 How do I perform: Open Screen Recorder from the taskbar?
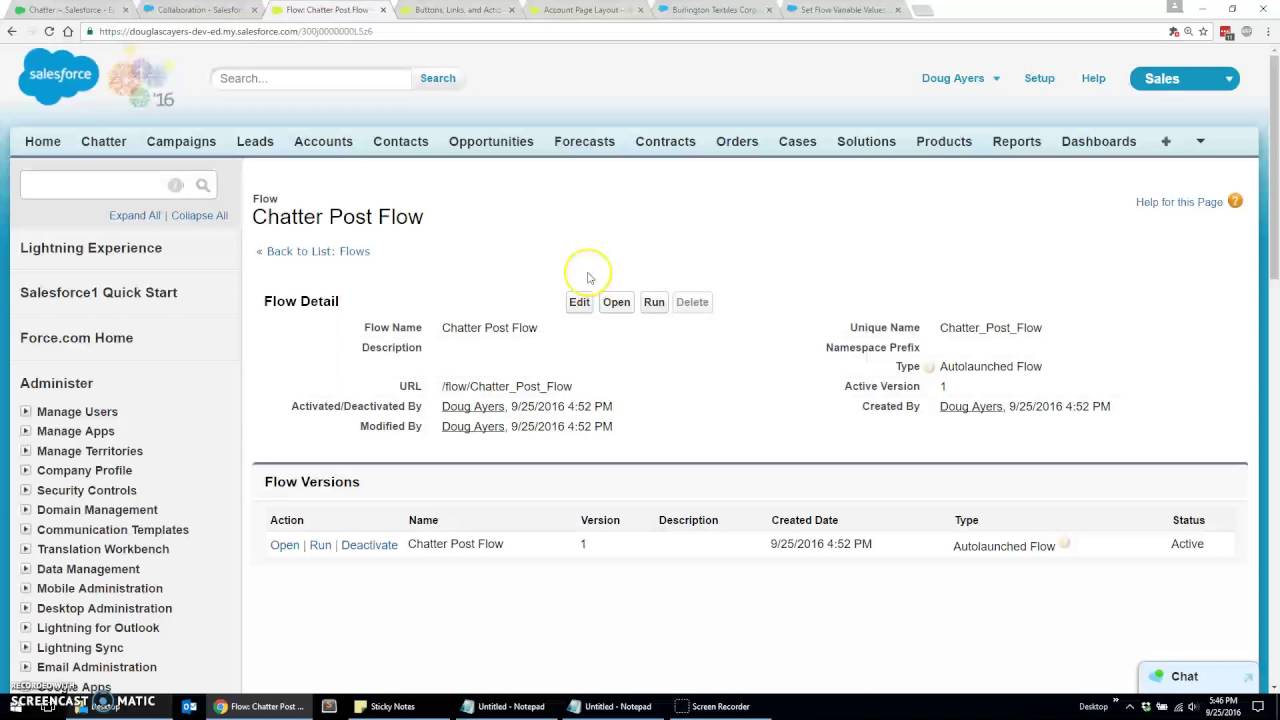click(712, 706)
